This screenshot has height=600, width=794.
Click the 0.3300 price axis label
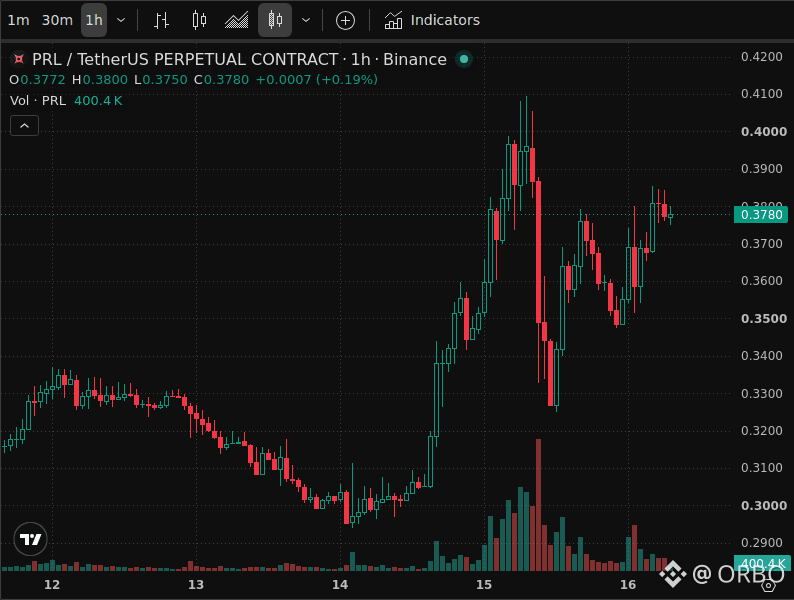click(762, 393)
